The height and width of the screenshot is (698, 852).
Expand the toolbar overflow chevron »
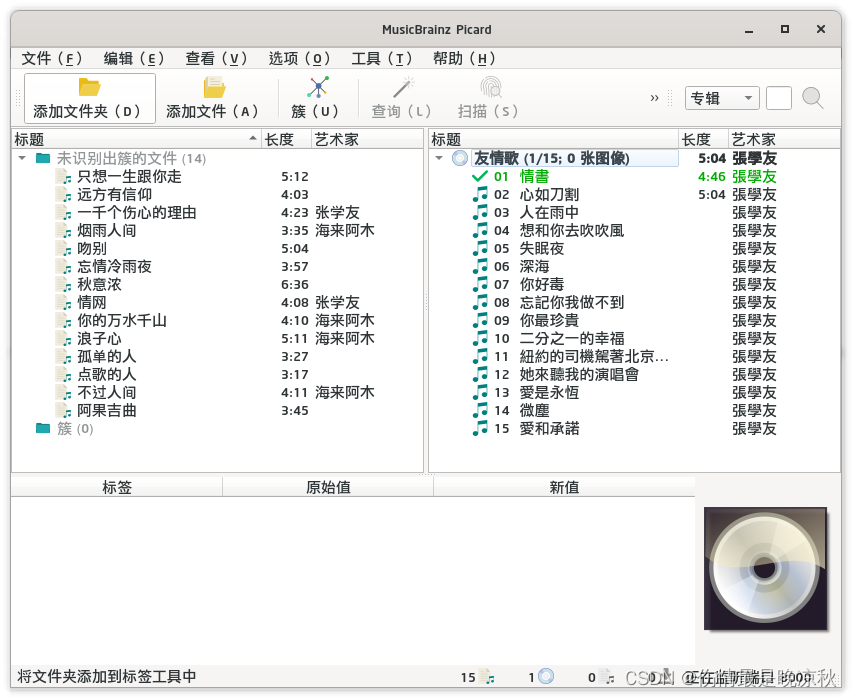point(654,98)
